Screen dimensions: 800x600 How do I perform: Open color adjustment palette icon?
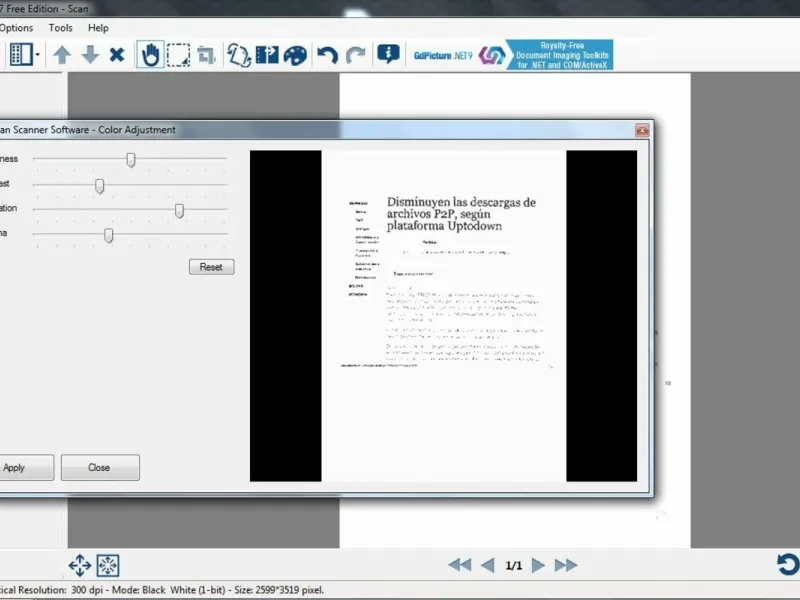coord(295,55)
